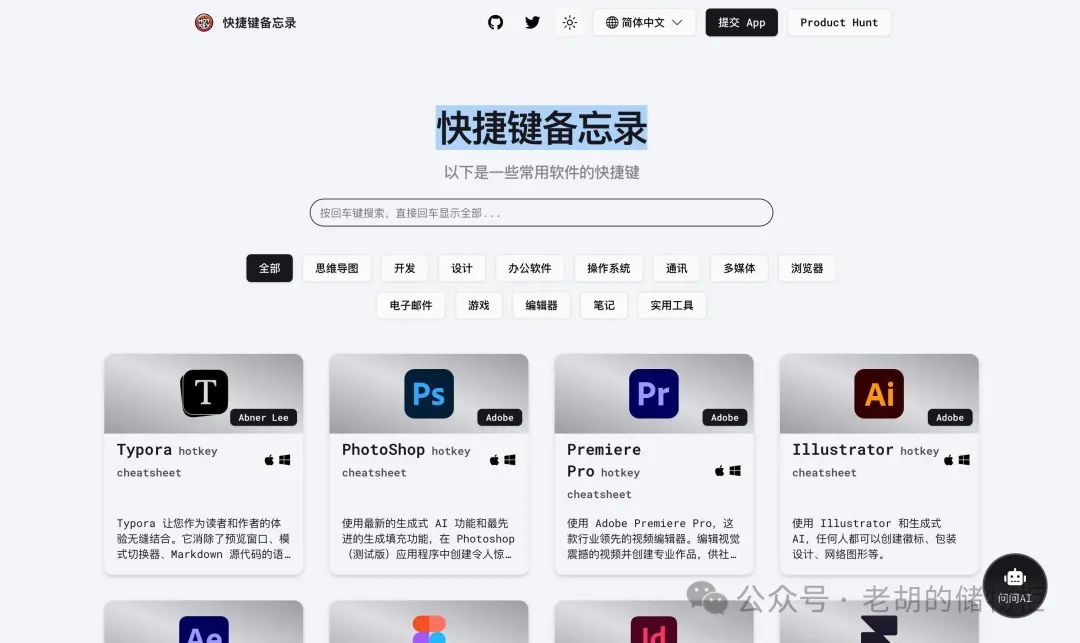
Task: Select the 浏览器 category filter
Action: (x=807, y=268)
